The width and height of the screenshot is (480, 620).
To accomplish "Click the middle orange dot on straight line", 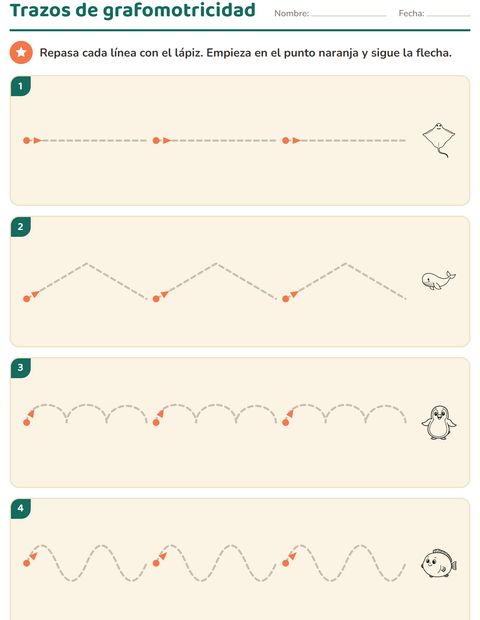I will [x=156, y=140].
